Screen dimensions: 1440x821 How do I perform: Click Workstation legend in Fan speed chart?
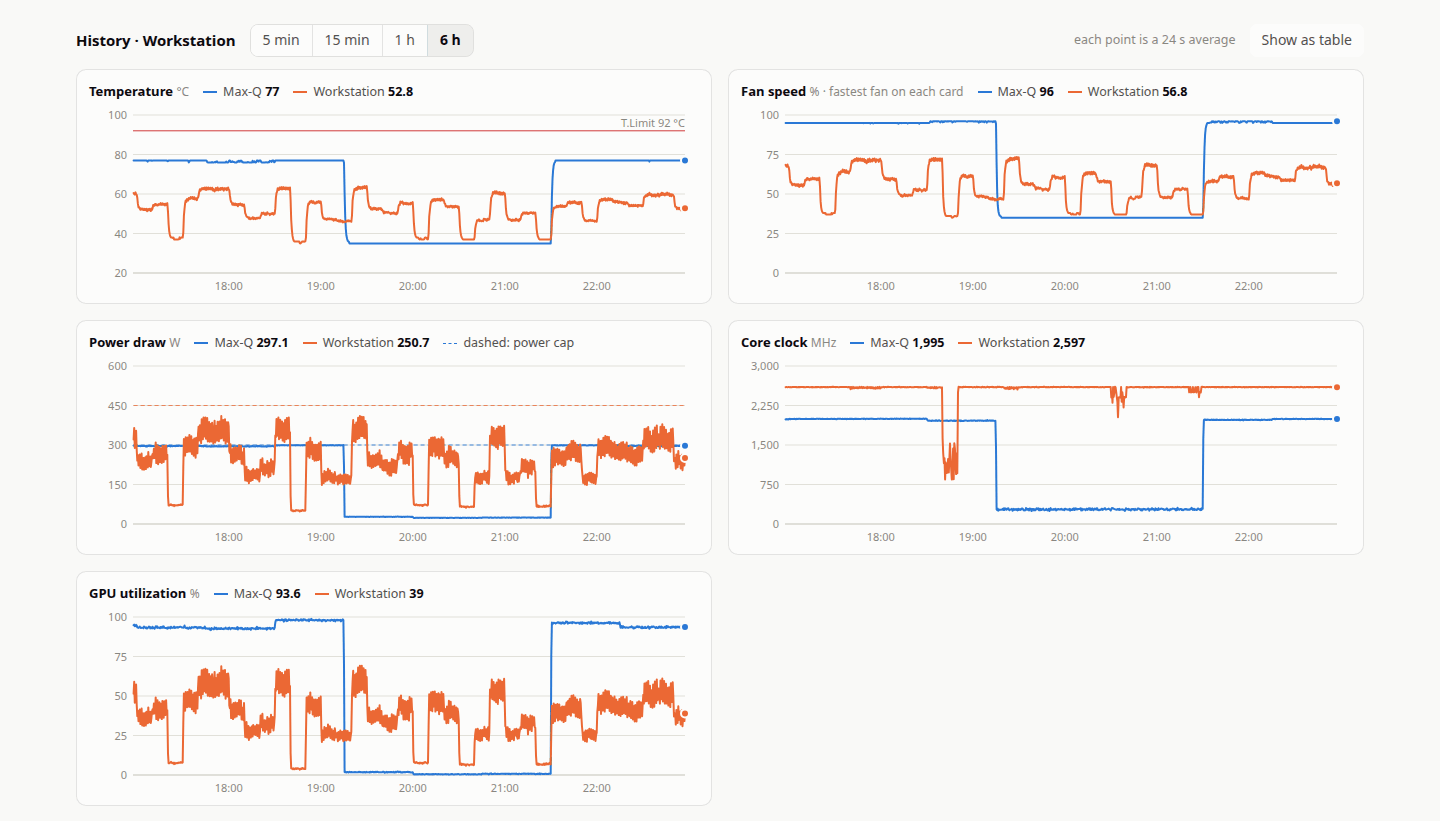coord(1127,91)
